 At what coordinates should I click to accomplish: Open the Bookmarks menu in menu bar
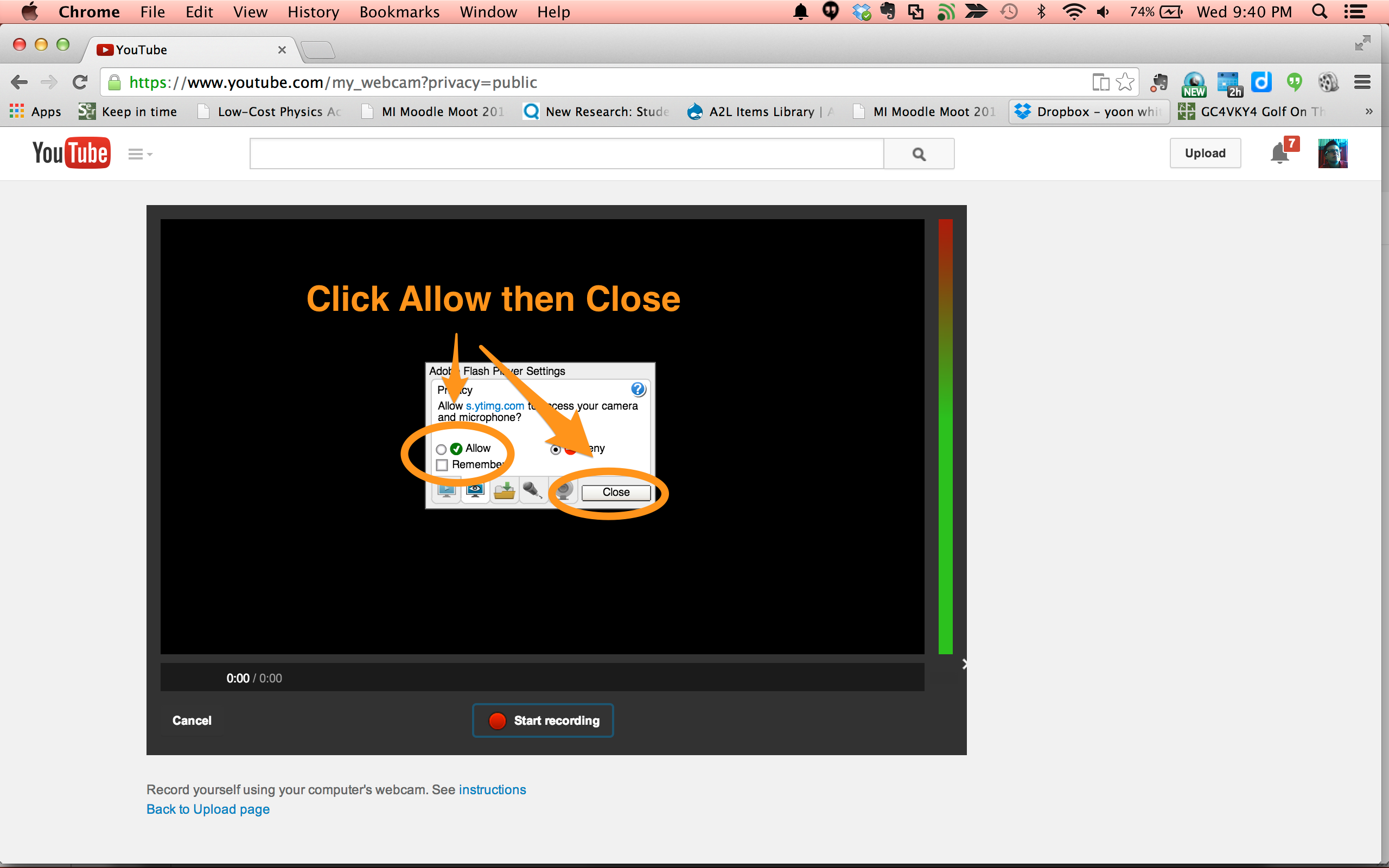point(399,12)
